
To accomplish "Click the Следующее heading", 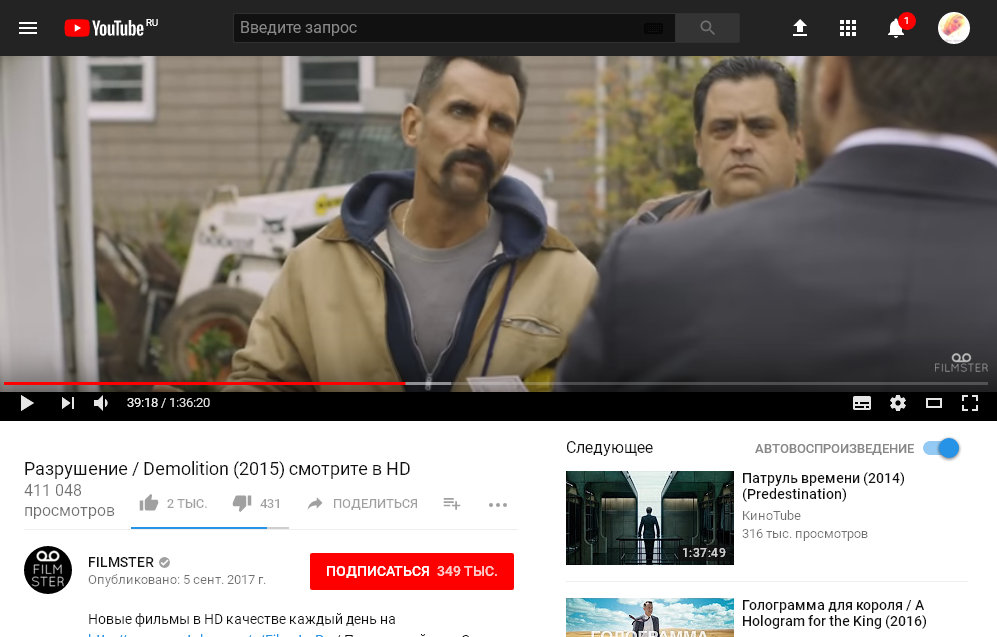I will click(x=609, y=448).
